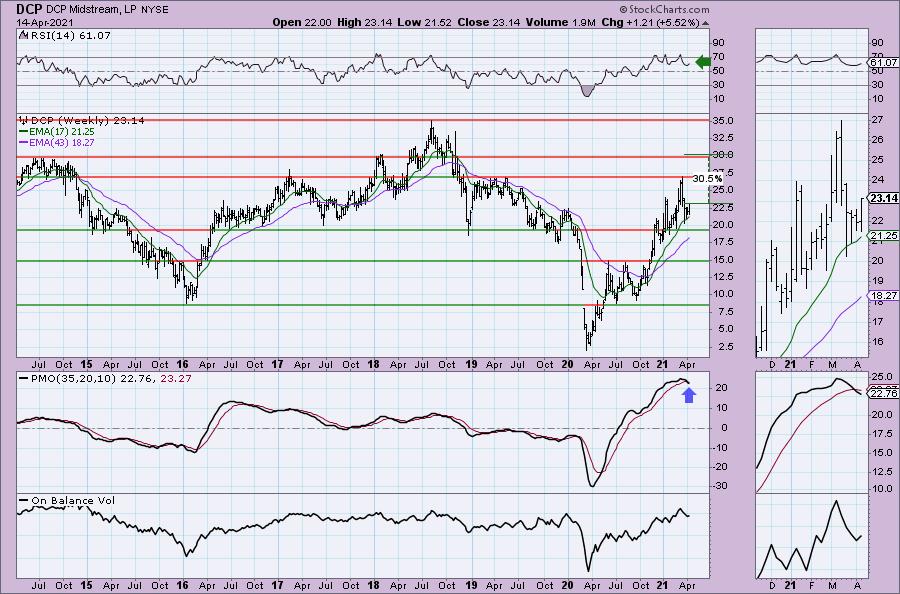900x594 pixels.
Task: Click the 15.0 price axis label
Action: point(725,259)
